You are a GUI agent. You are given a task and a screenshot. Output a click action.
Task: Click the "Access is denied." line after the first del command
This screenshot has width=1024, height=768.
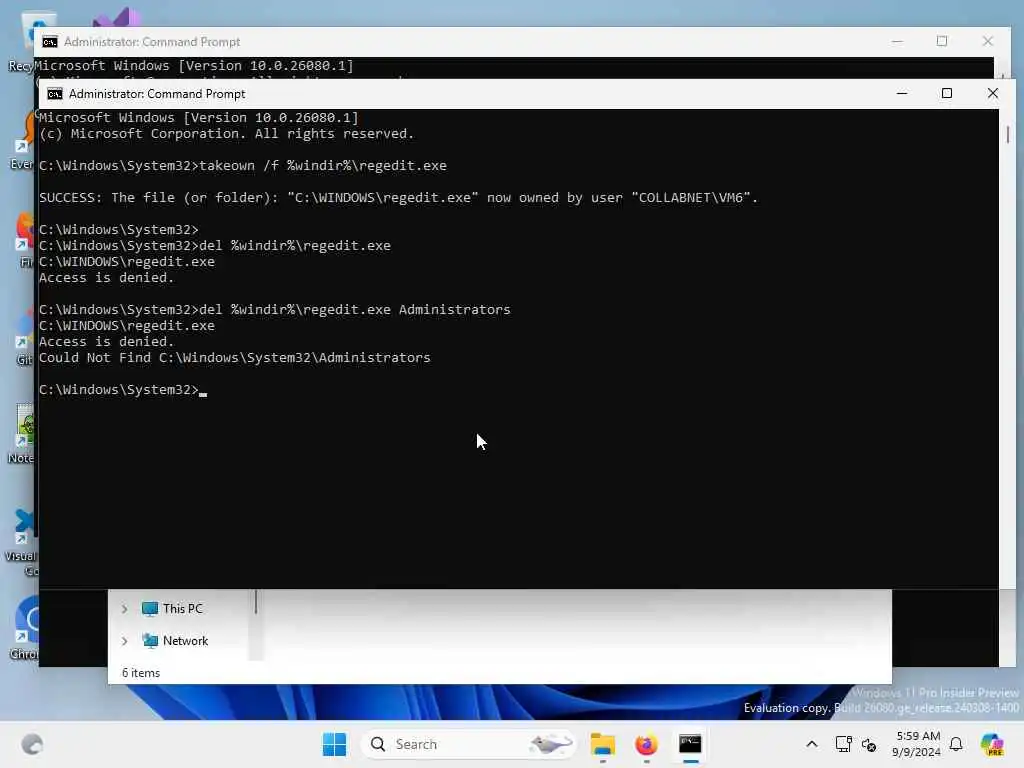pyautogui.click(x=106, y=278)
